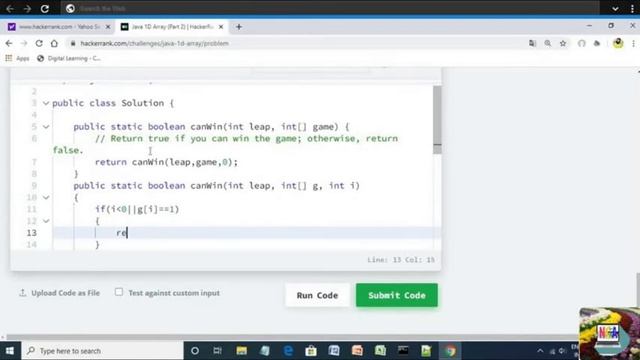The image size is (640, 360).
Task: Click the Type here to search box
Action: pyautogui.click(x=102, y=351)
